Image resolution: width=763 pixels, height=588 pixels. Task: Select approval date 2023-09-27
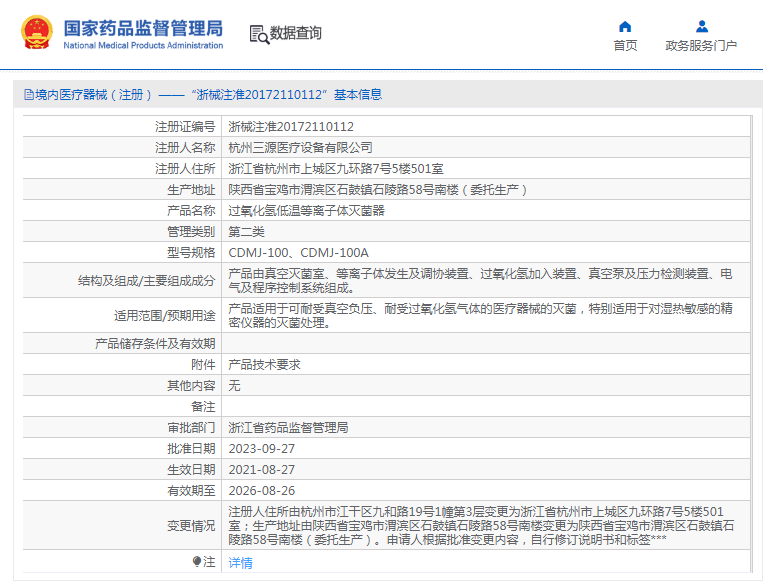point(262,448)
